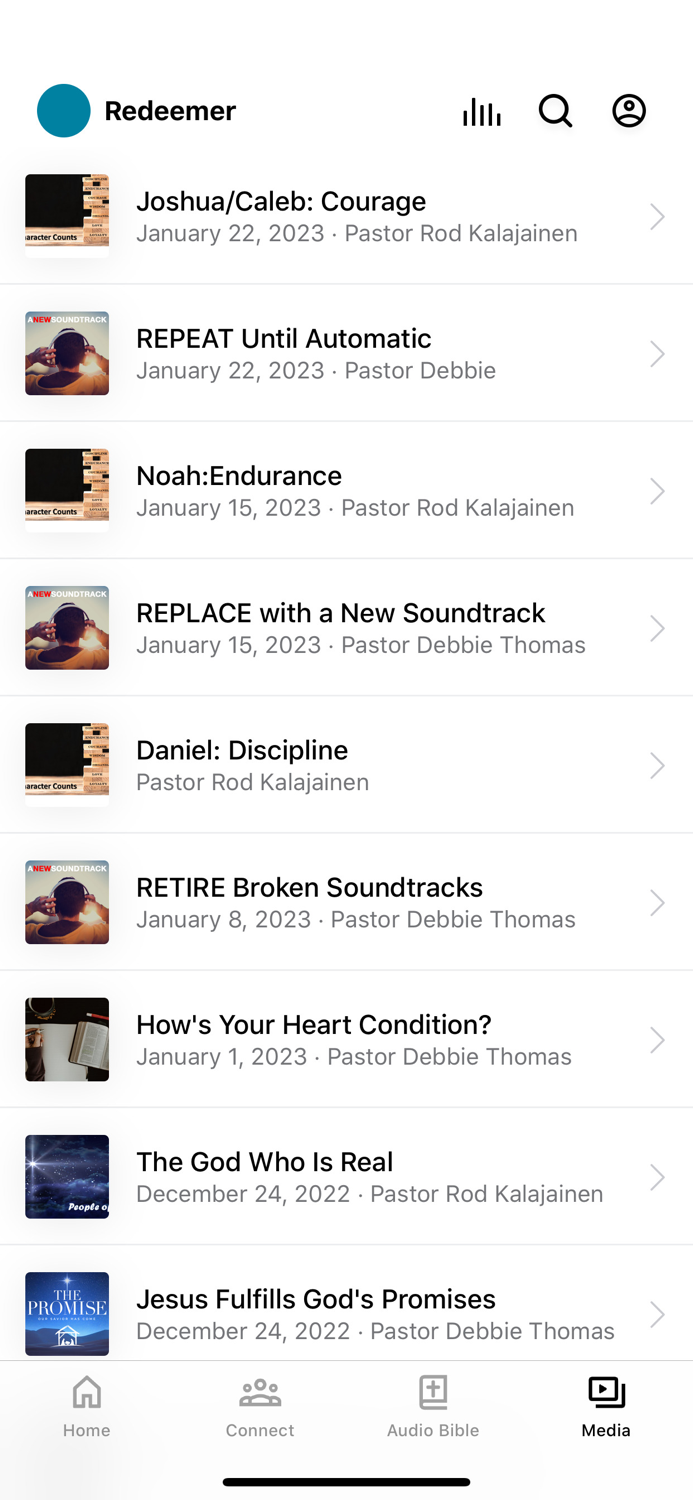Open RETIRE Broken Soundtracks sermon
The height and width of the screenshot is (1500, 693).
tap(309, 902)
